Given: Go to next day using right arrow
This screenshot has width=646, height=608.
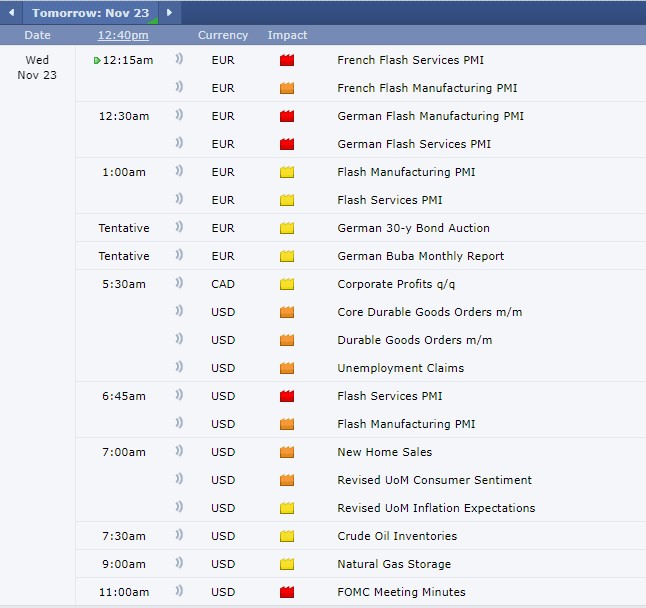Looking at the screenshot, I should click(169, 13).
